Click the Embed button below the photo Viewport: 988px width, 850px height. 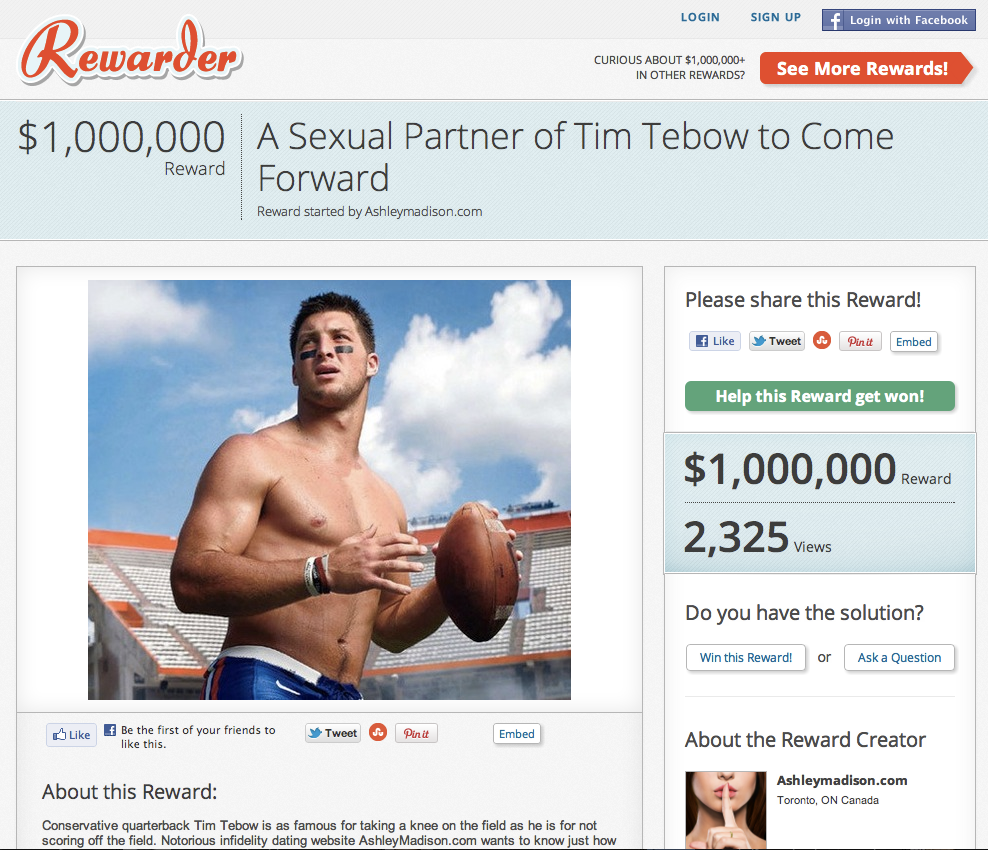tap(517, 733)
